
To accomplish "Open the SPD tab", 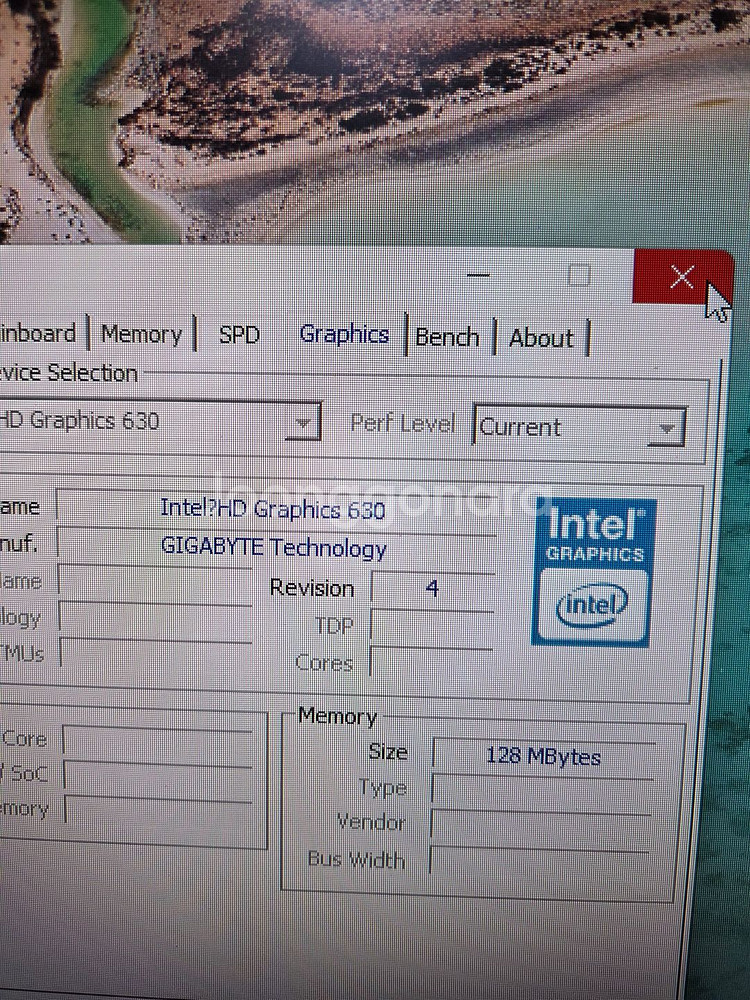I will tap(239, 335).
